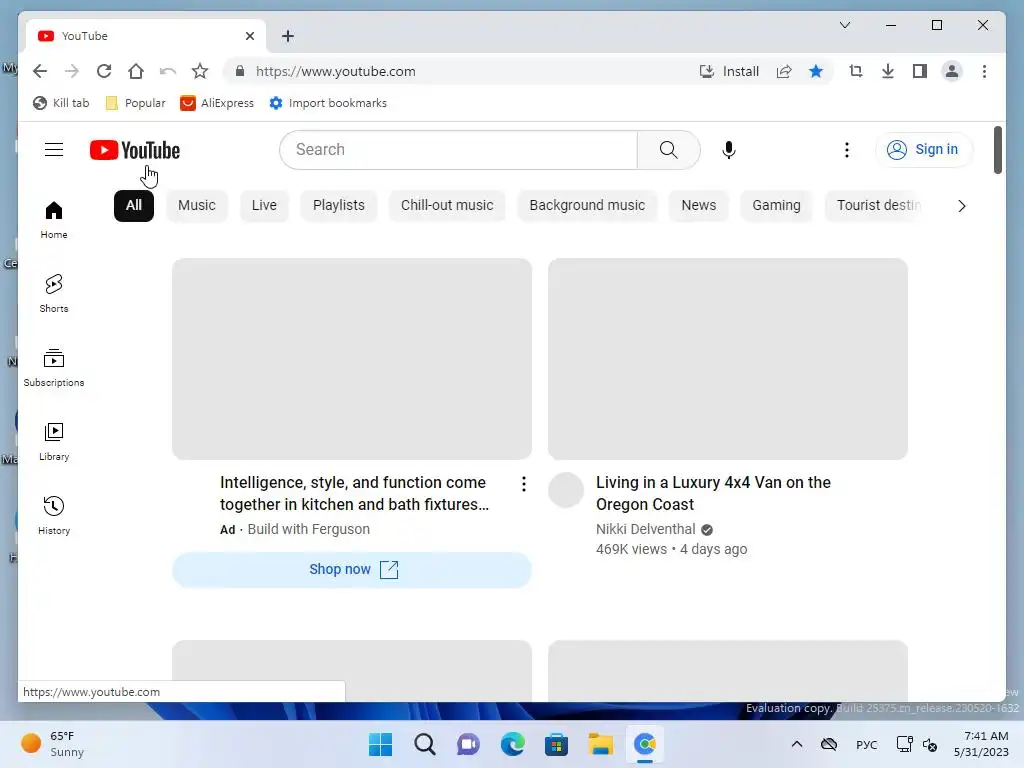Open the Popular bookmarks folder
Image resolution: width=1024 pixels, height=768 pixels.
pyautogui.click(x=135, y=103)
